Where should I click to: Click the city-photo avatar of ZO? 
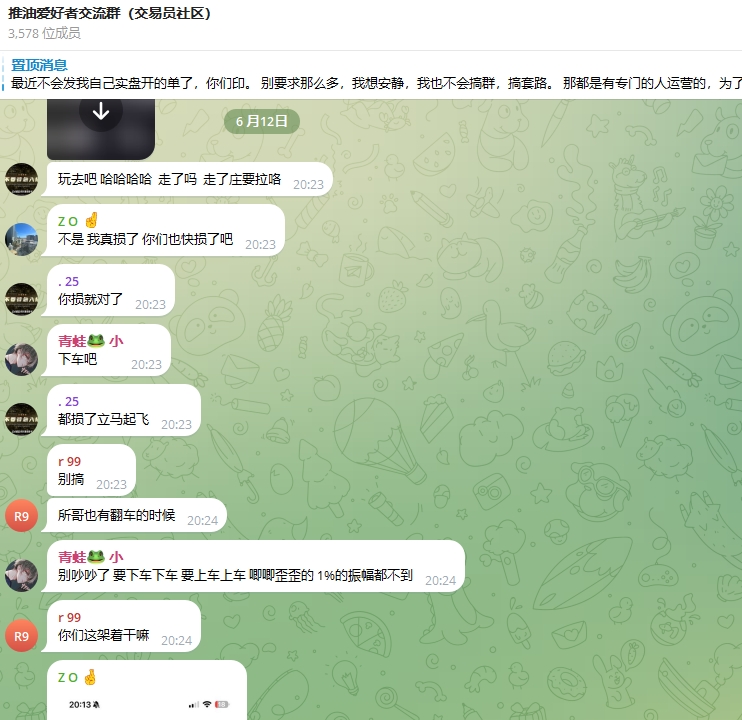pos(21,239)
